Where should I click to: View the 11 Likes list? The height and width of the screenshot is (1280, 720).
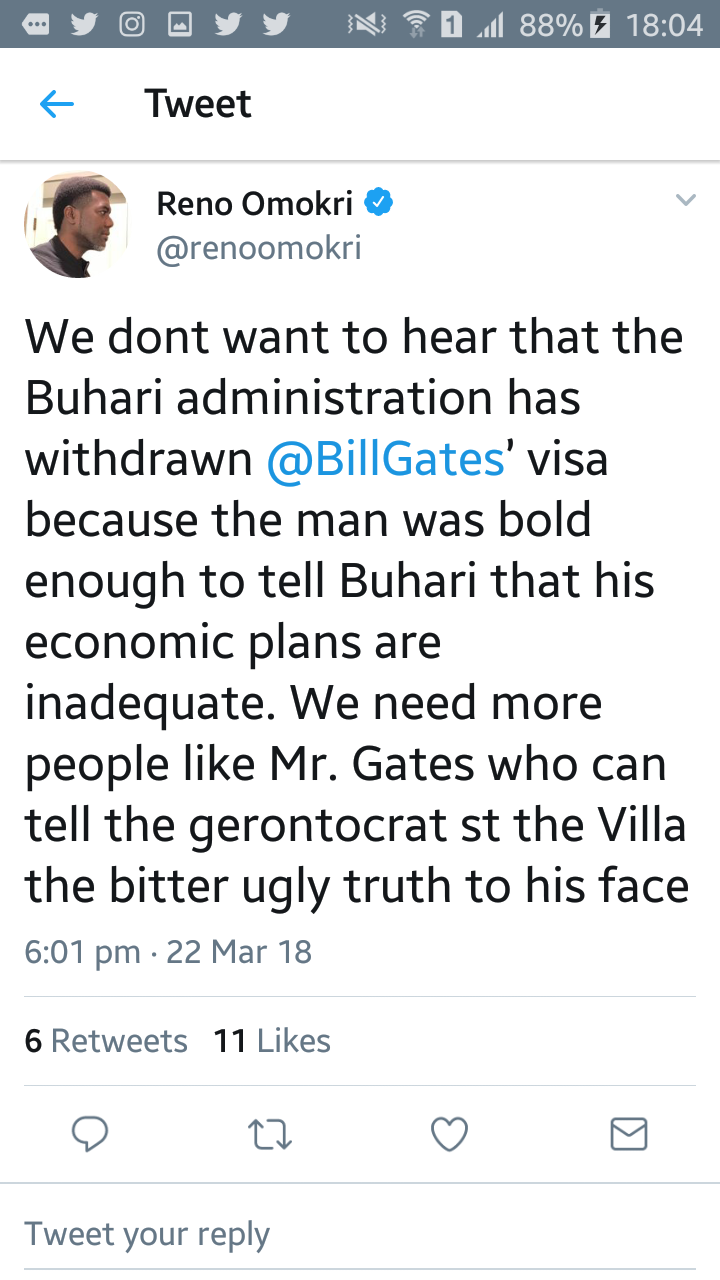pyautogui.click(x=272, y=1041)
